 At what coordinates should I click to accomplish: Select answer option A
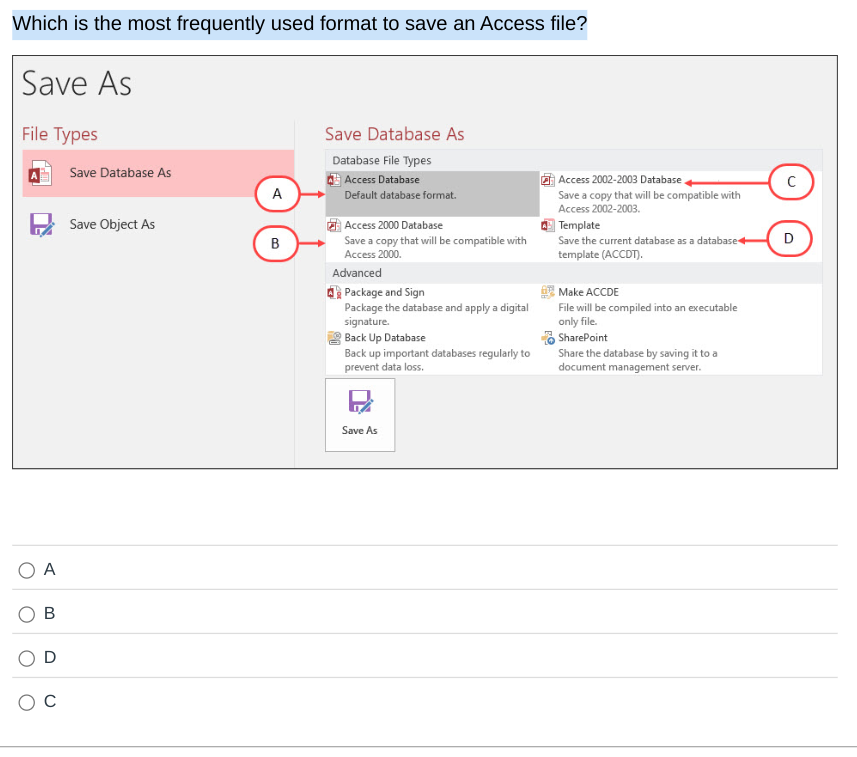pos(26,570)
